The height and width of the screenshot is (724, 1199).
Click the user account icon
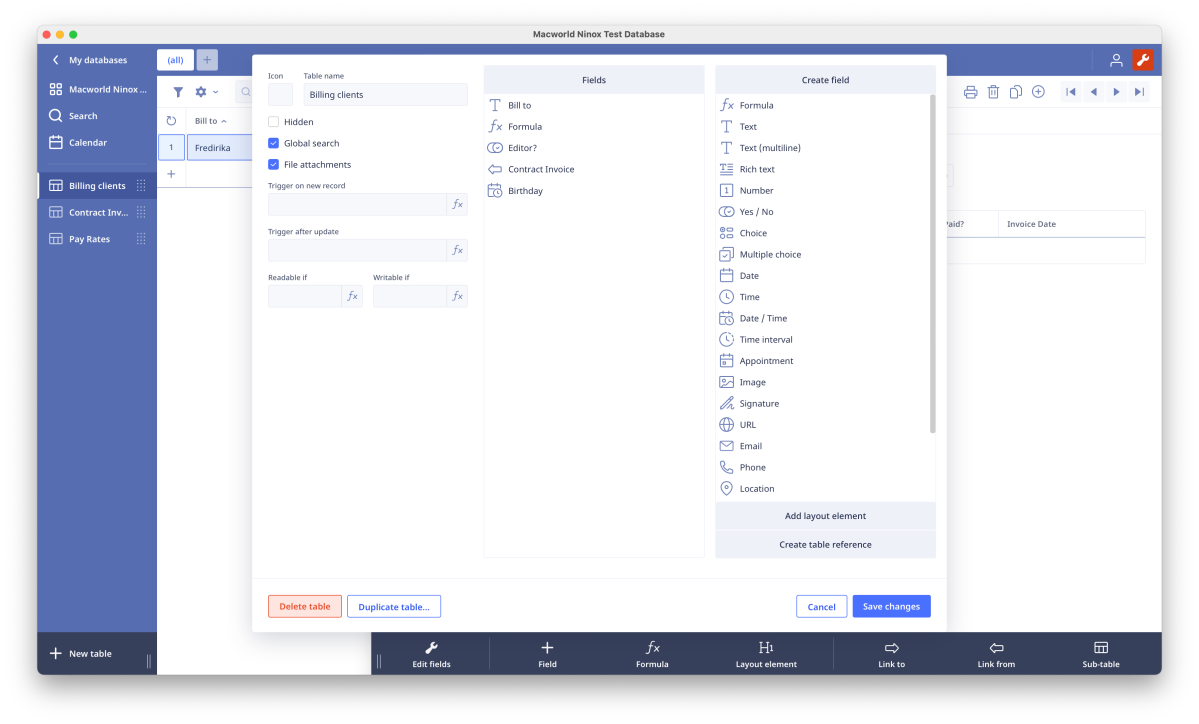1116,60
